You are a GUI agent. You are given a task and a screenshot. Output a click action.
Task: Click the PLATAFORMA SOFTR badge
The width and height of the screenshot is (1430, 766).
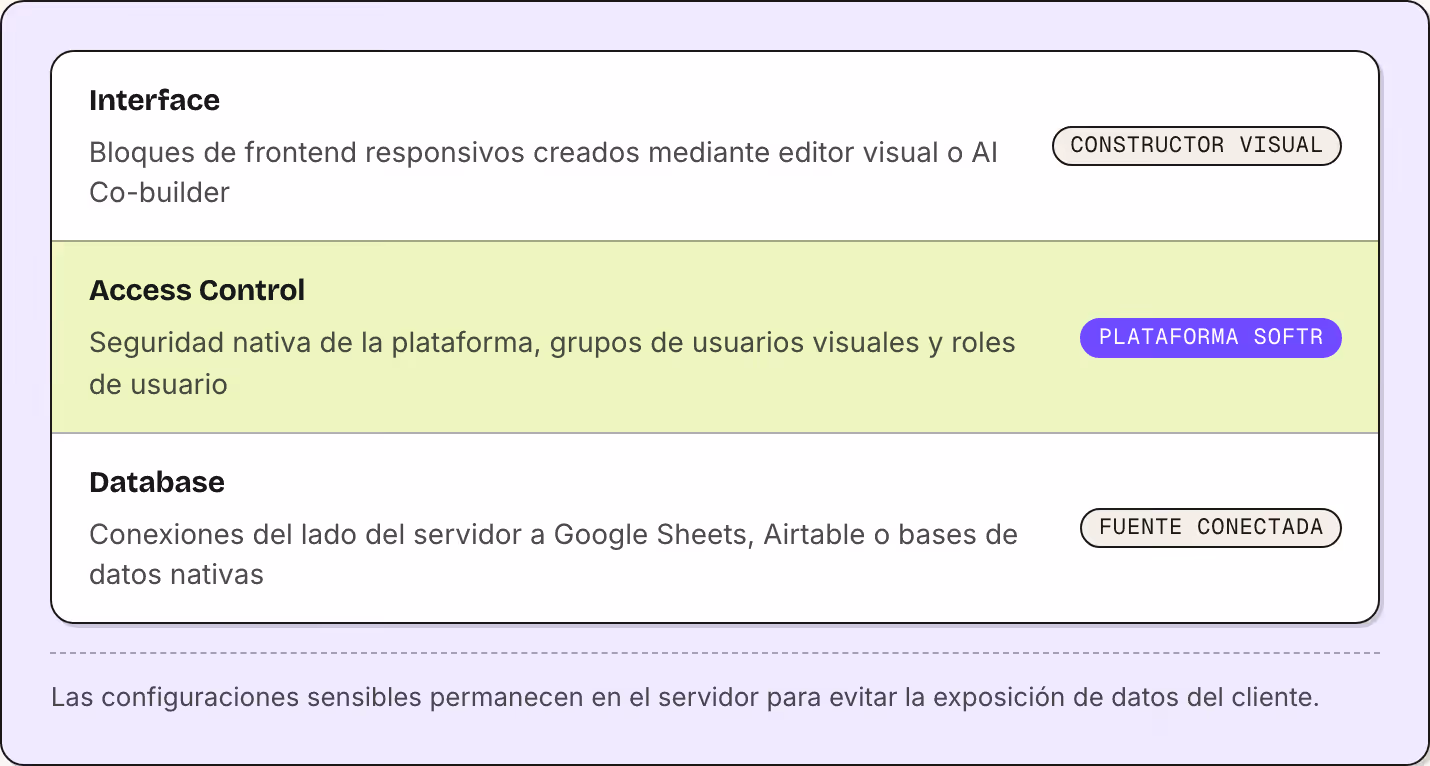[1210, 338]
